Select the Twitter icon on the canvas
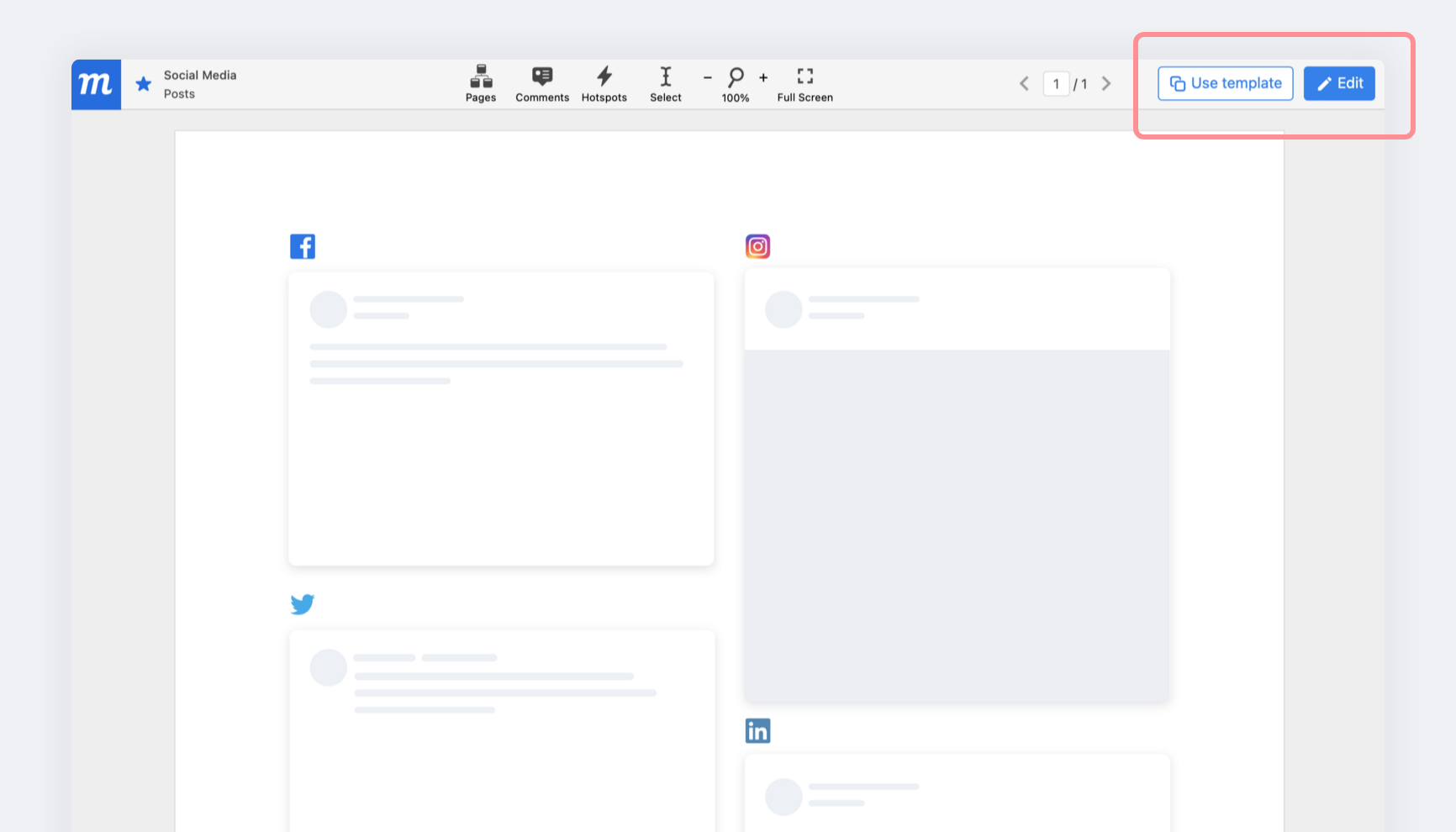The width and height of the screenshot is (1456, 832). coord(303,603)
